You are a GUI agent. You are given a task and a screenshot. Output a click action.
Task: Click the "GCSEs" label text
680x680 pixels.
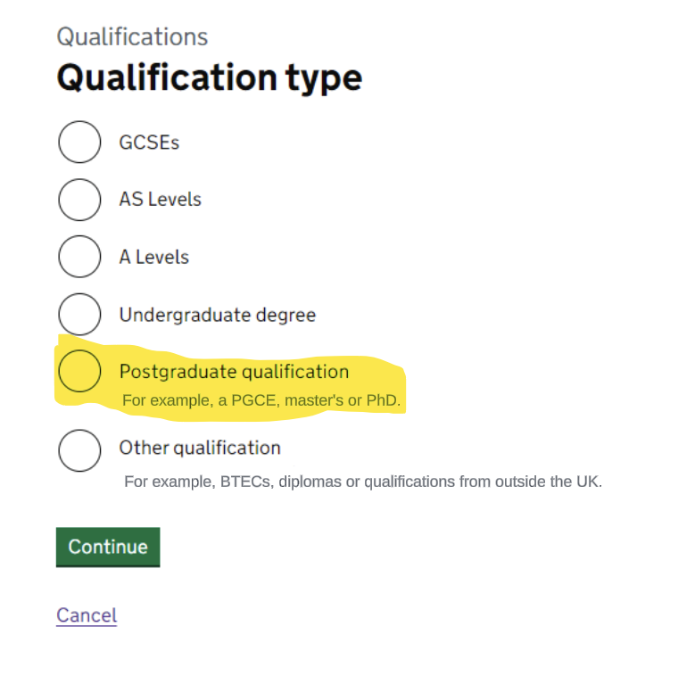pos(149,142)
